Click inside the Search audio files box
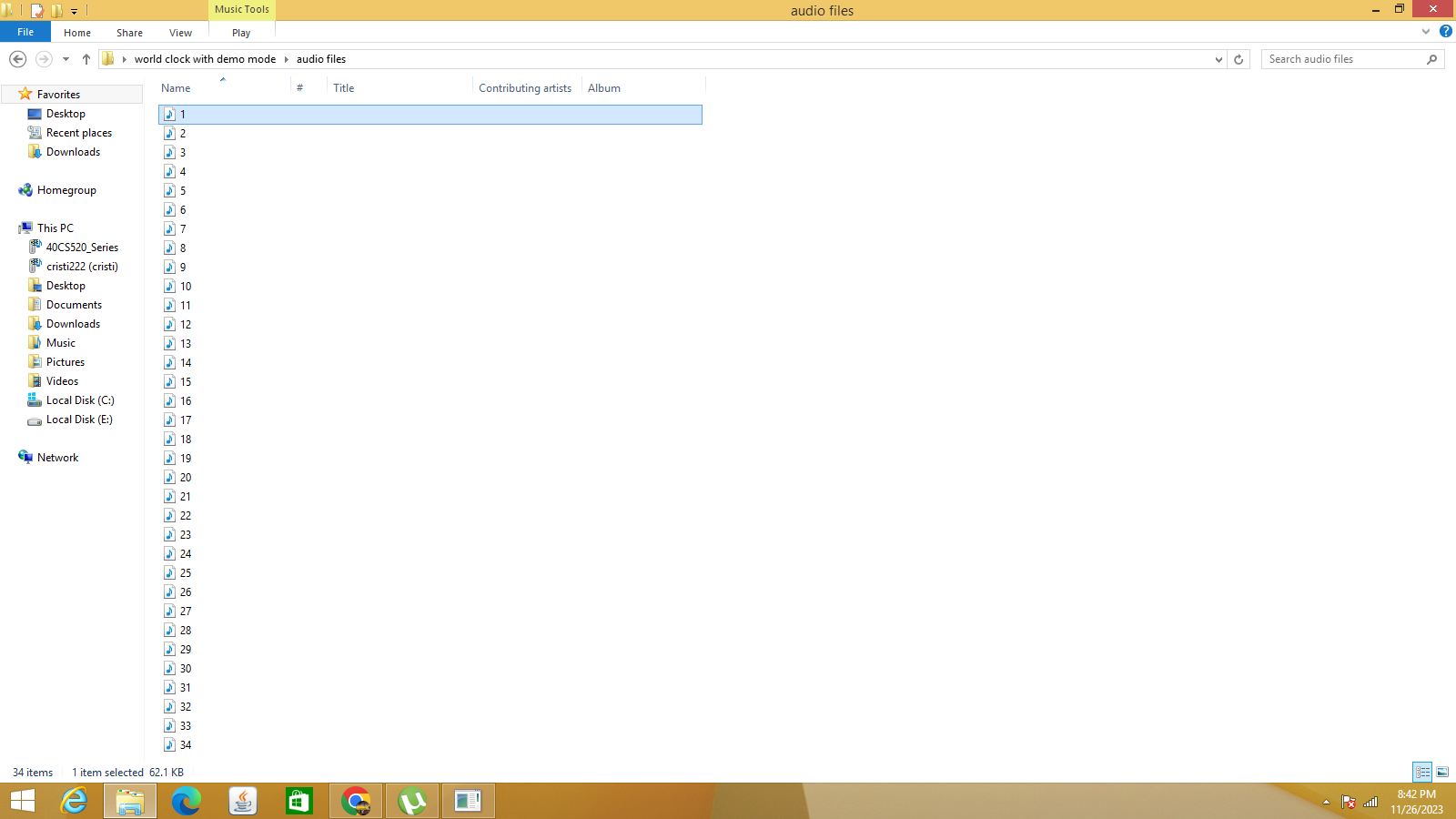1456x819 pixels. tap(1338, 58)
